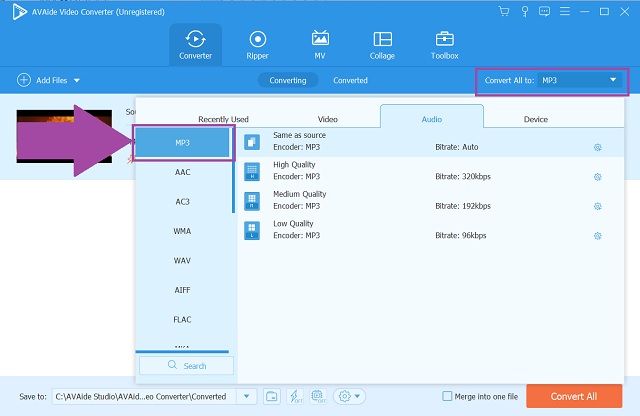The width and height of the screenshot is (640, 416).
Task: Switch to the Ripper module
Action: point(258,45)
